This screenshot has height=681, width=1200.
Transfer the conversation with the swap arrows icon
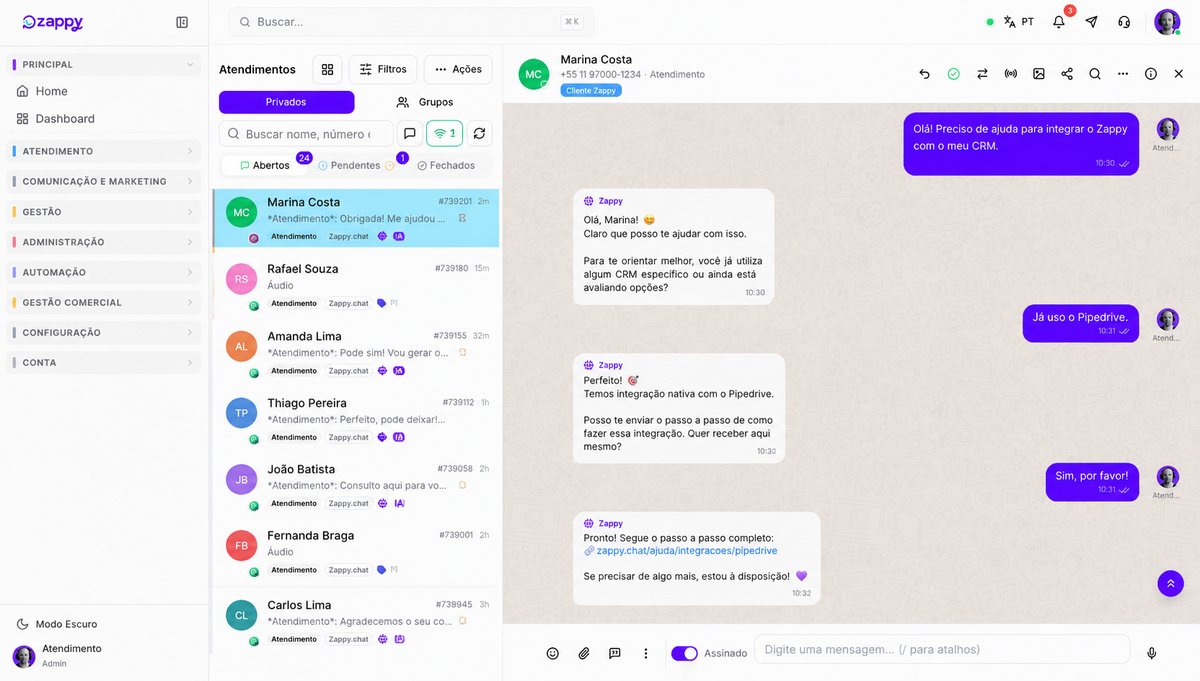982,74
